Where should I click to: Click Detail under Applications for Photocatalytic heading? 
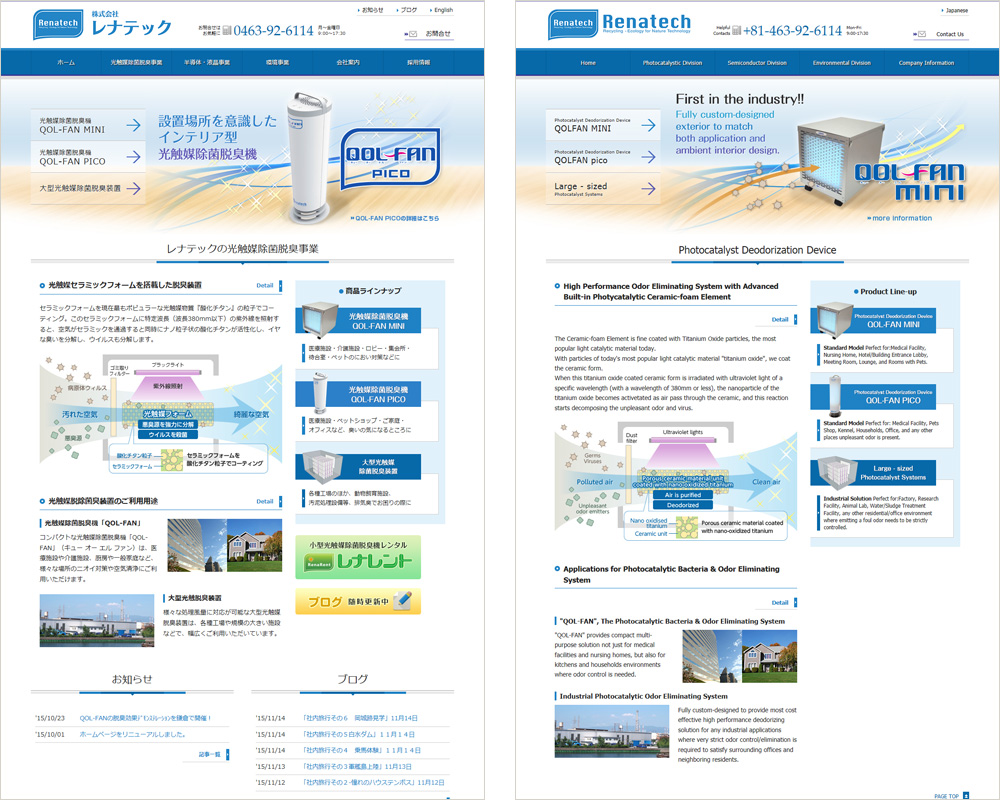click(x=783, y=602)
